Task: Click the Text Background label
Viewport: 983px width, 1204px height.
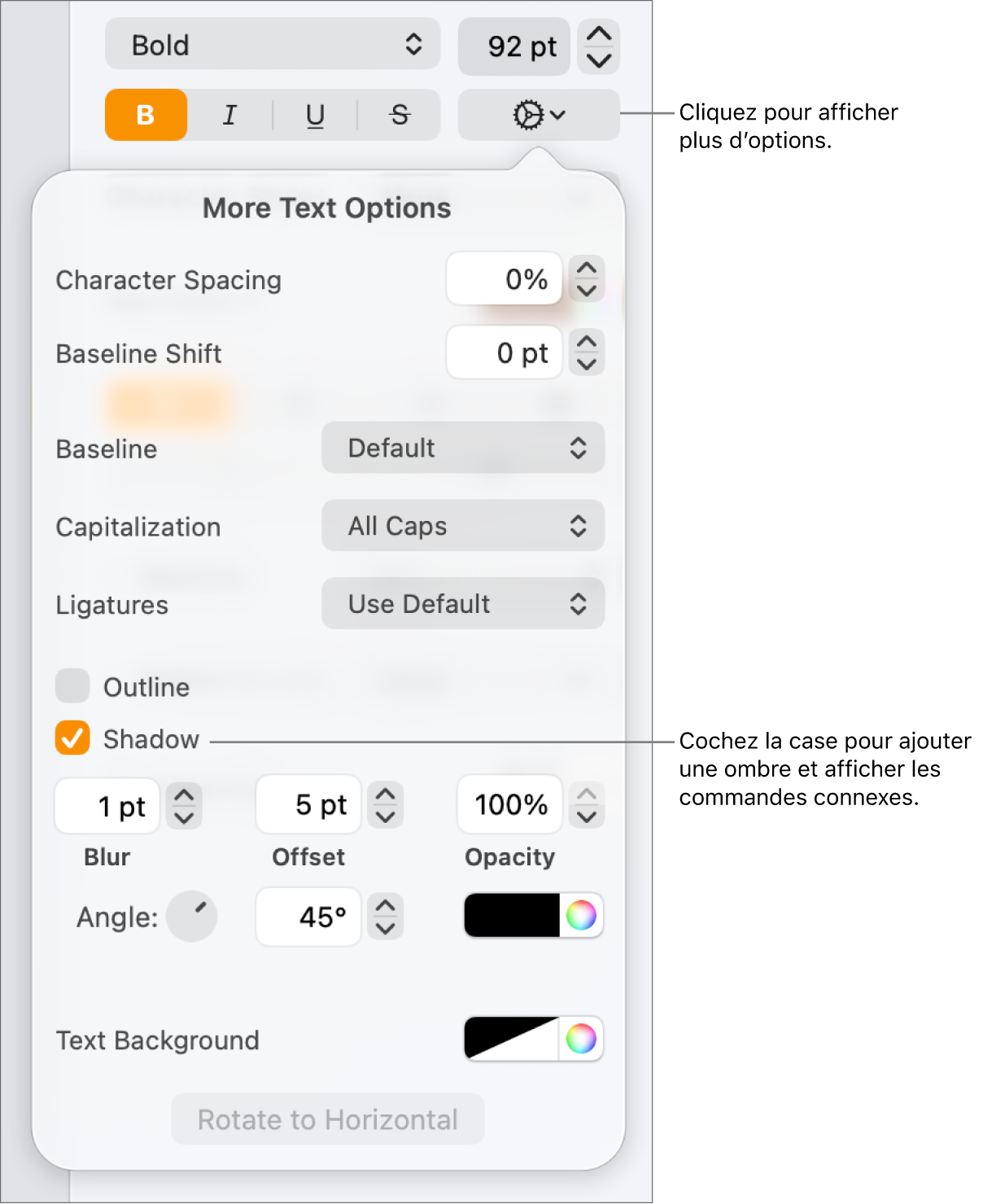Action: click(157, 1040)
